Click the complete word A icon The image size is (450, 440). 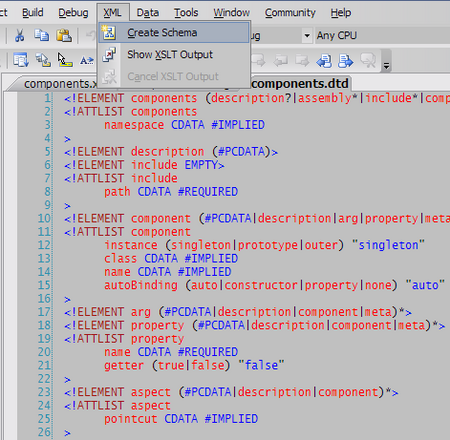(87, 60)
